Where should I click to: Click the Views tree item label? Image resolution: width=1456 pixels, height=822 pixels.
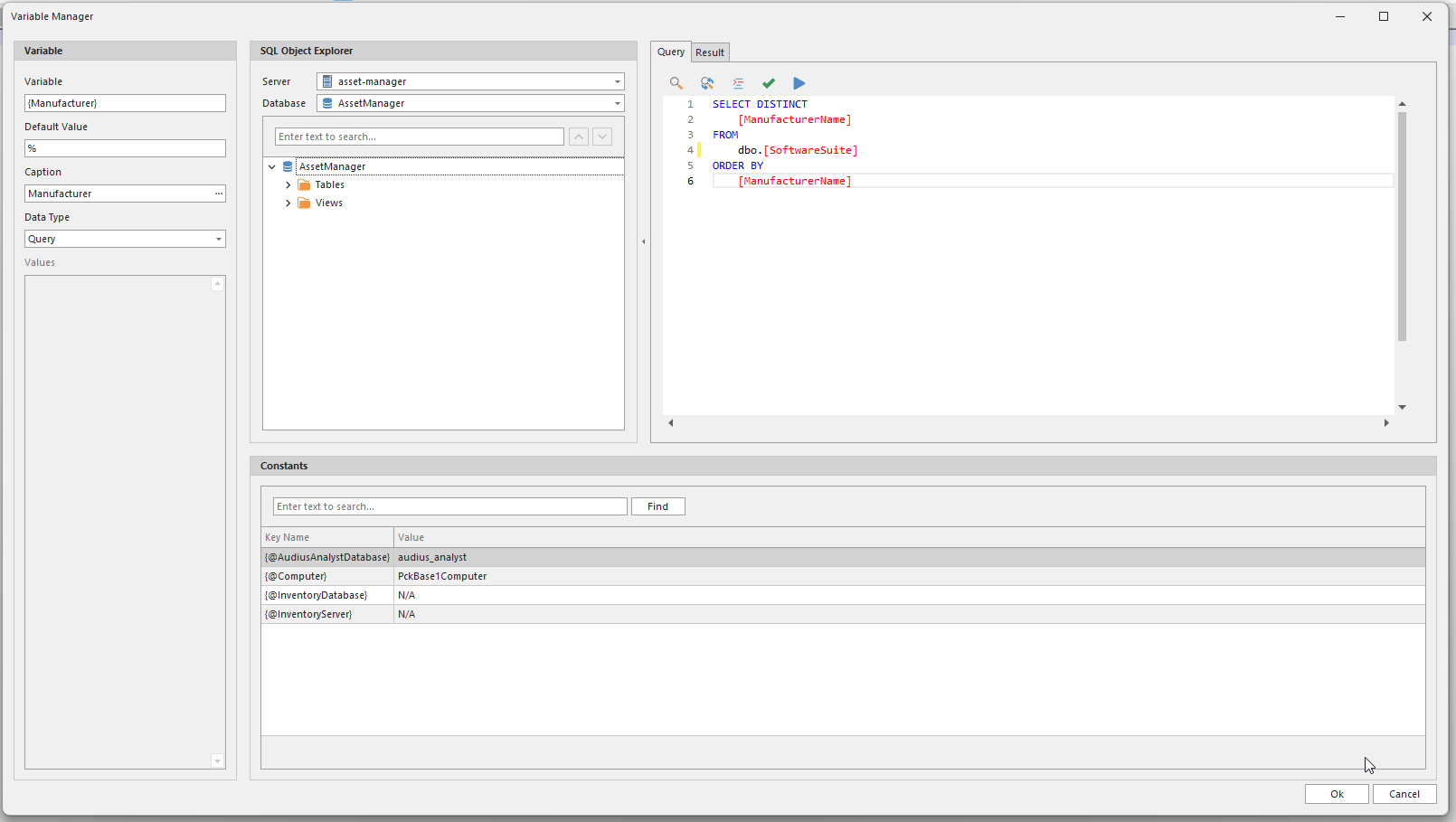pyautogui.click(x=329, y=203)
